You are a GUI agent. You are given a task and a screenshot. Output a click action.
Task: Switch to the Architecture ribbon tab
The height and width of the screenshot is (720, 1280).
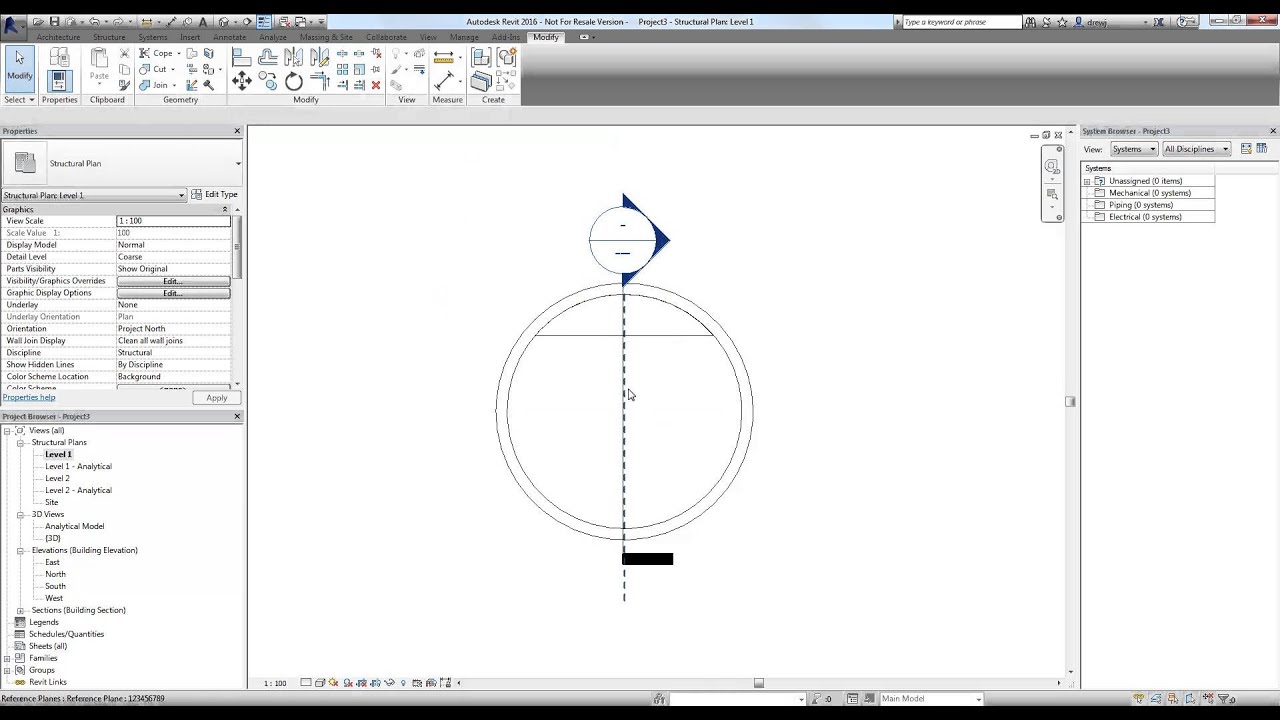pos(58,37)
